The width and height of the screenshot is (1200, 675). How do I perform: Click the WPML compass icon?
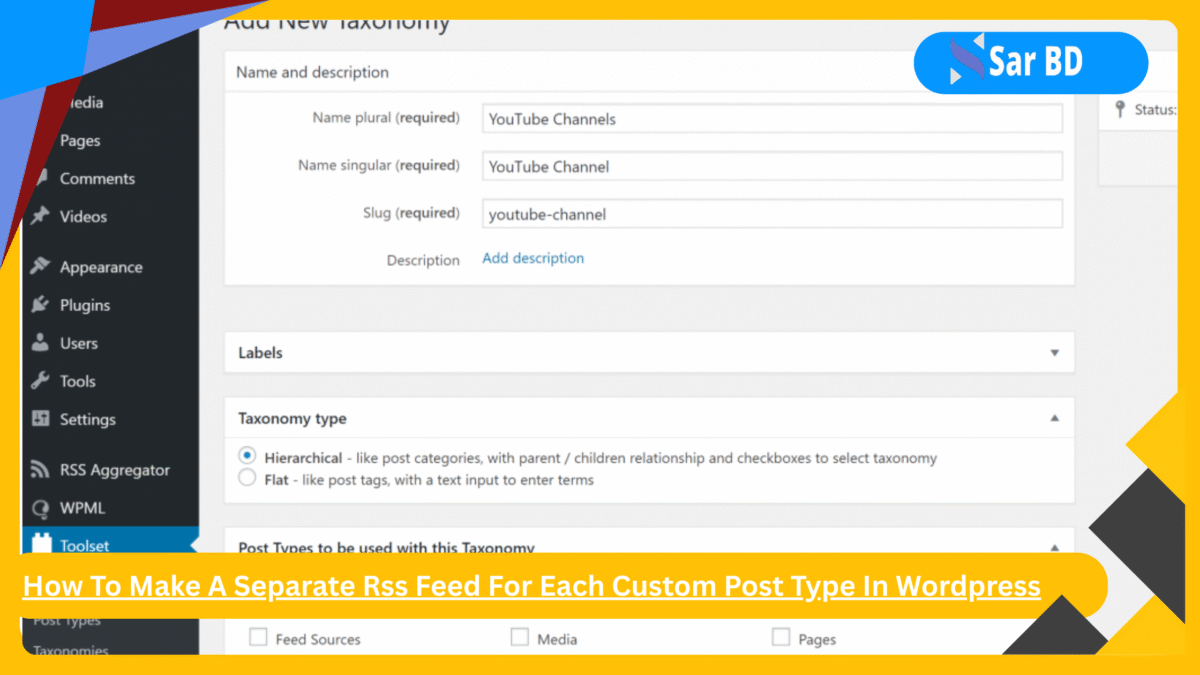click(x=42, y=508)
